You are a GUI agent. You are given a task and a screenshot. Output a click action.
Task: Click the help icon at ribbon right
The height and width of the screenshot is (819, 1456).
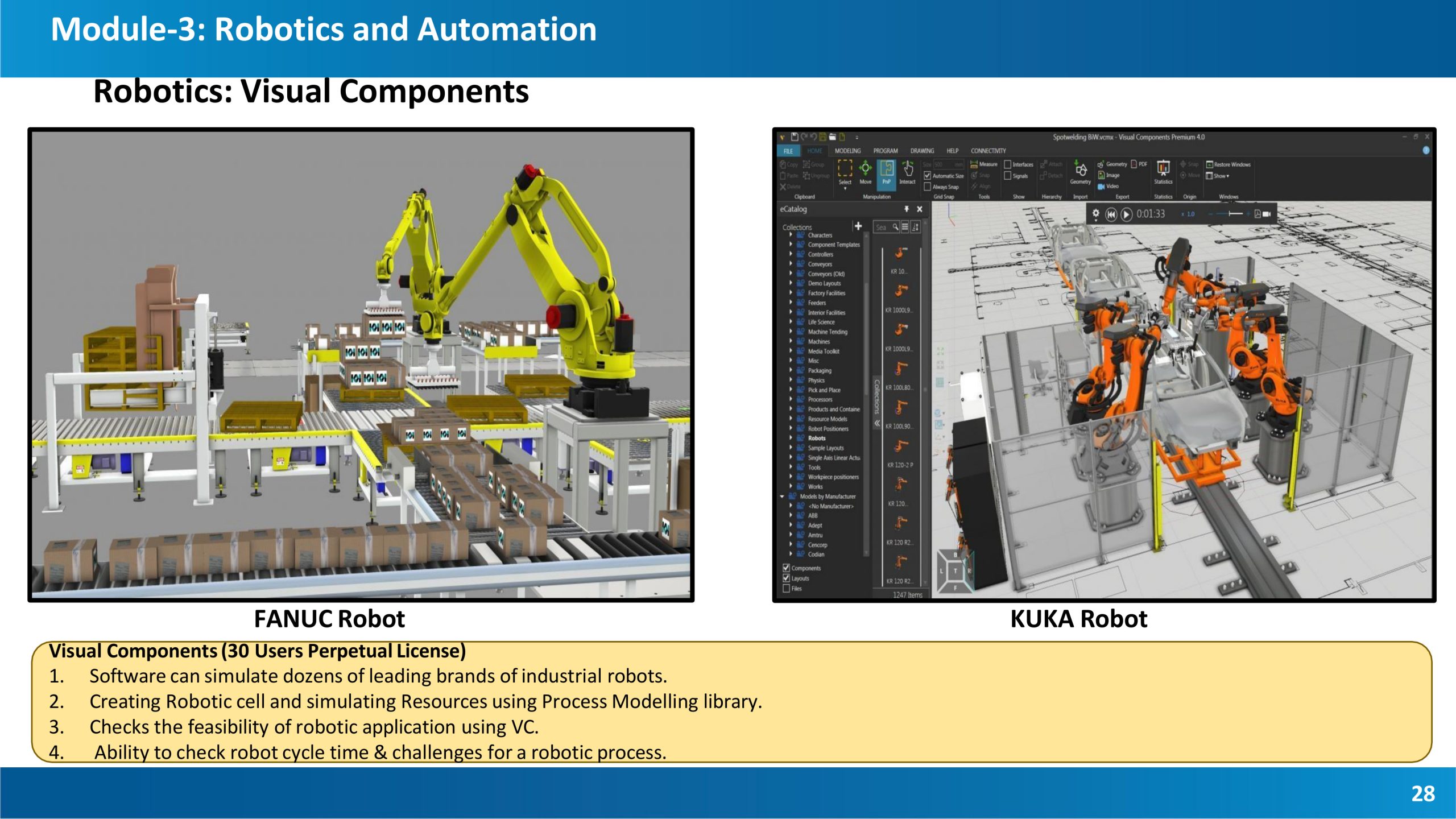pos(1426,150)
